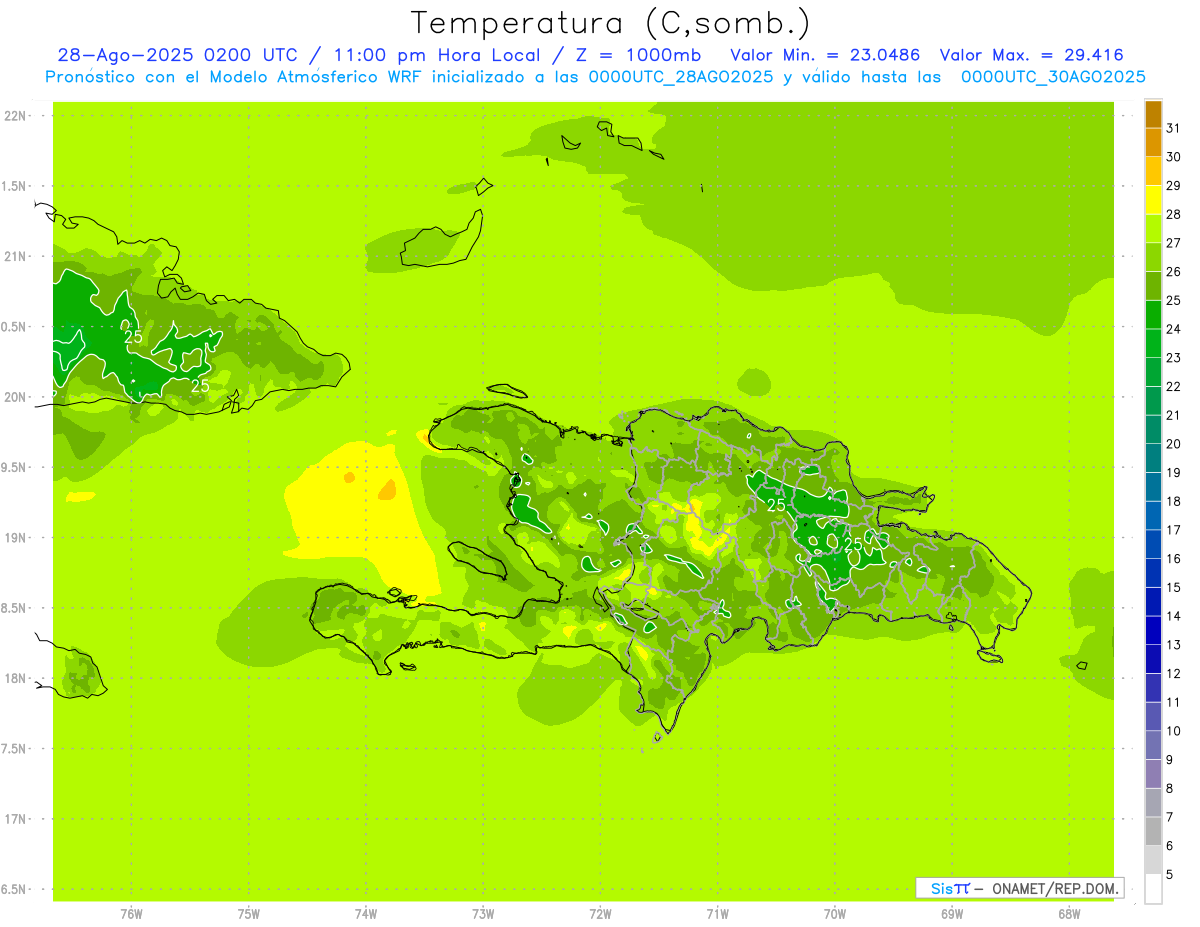
Task: Pick the green scale segment between 23 and 24
Action: (1153, 344)
